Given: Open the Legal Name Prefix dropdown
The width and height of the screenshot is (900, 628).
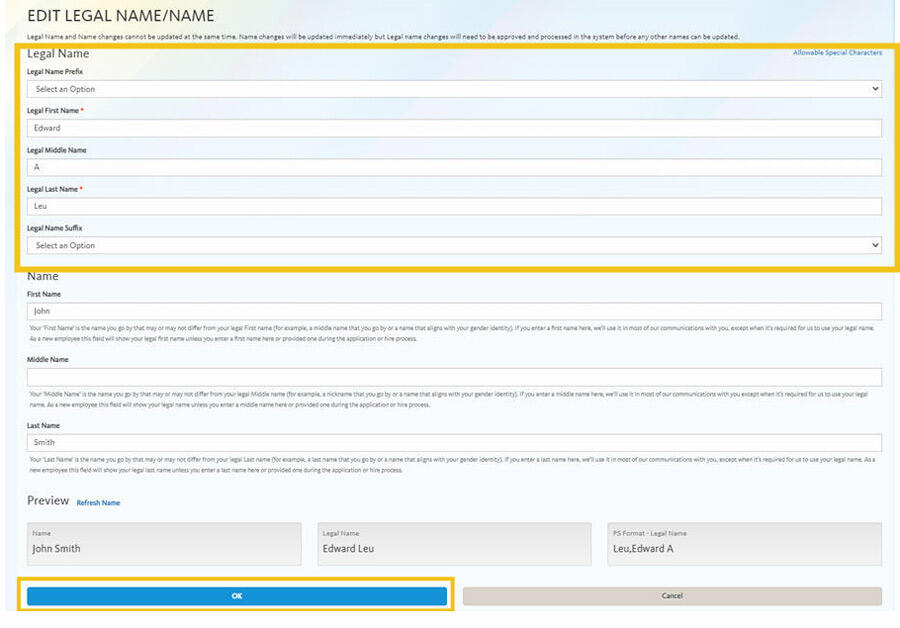Looking at the screenshot, I should pos(450,89).
